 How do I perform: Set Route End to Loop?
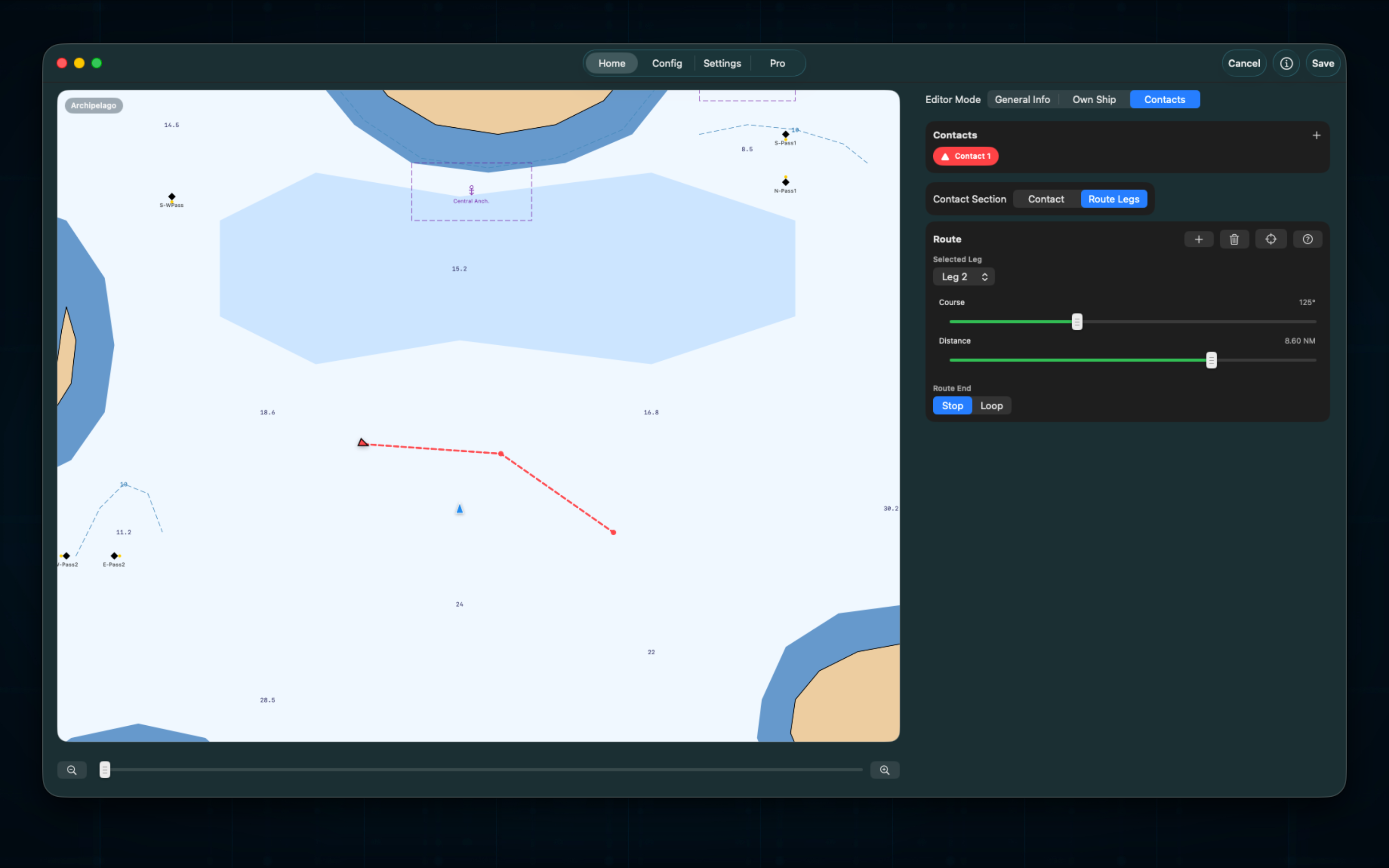point(991,406)
